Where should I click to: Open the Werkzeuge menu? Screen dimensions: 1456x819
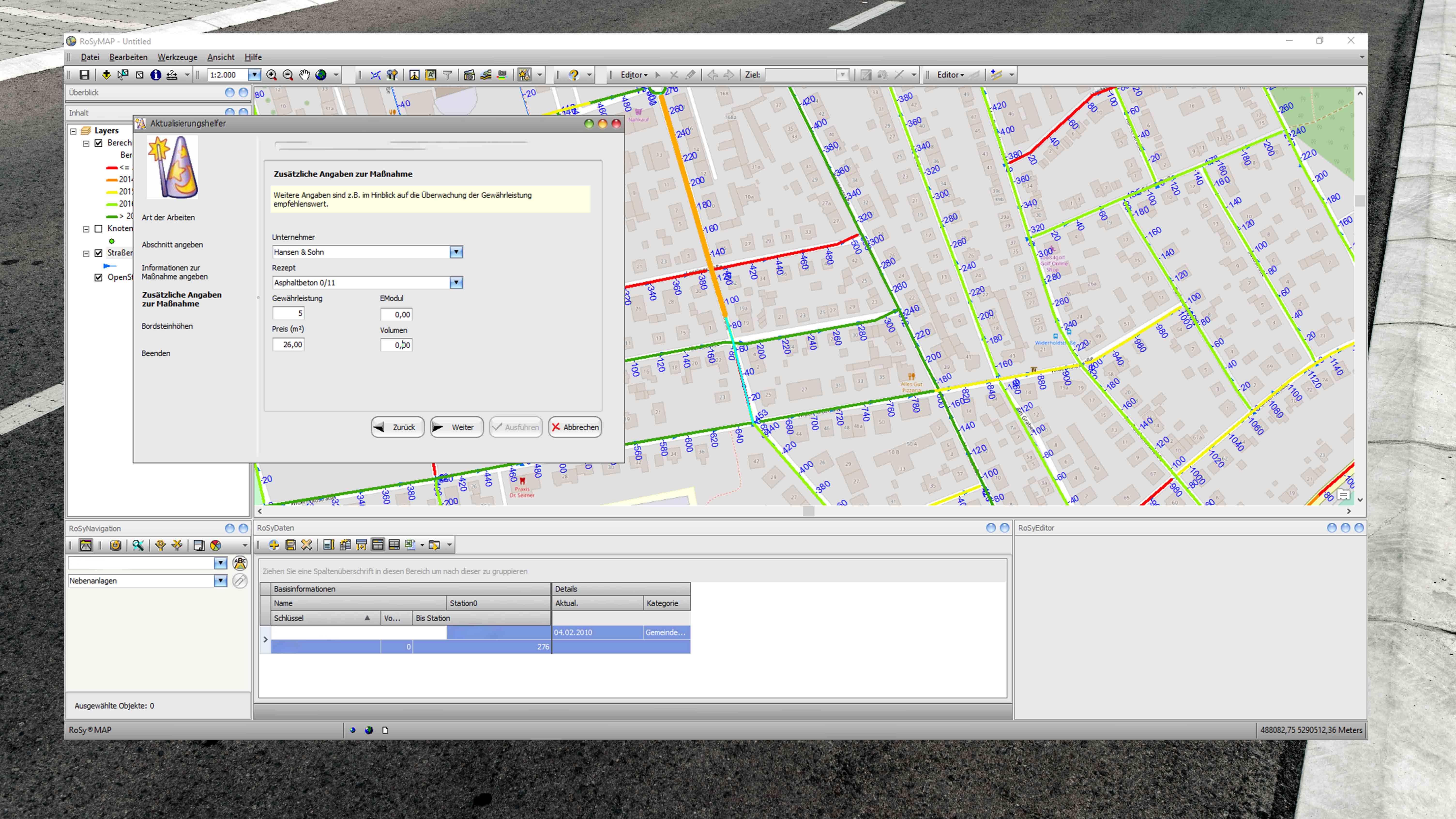(177, 57)
